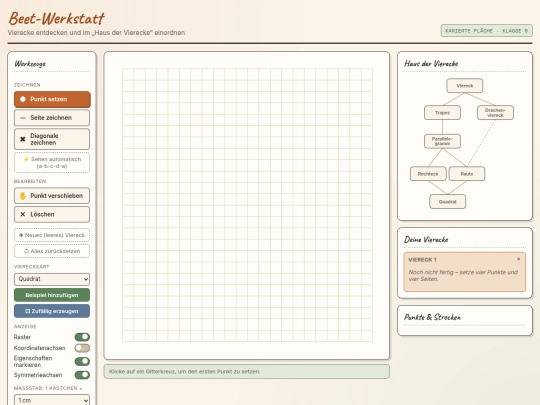Select the Punkt verschieben tool
540x405 pixels.
[52, 196]
